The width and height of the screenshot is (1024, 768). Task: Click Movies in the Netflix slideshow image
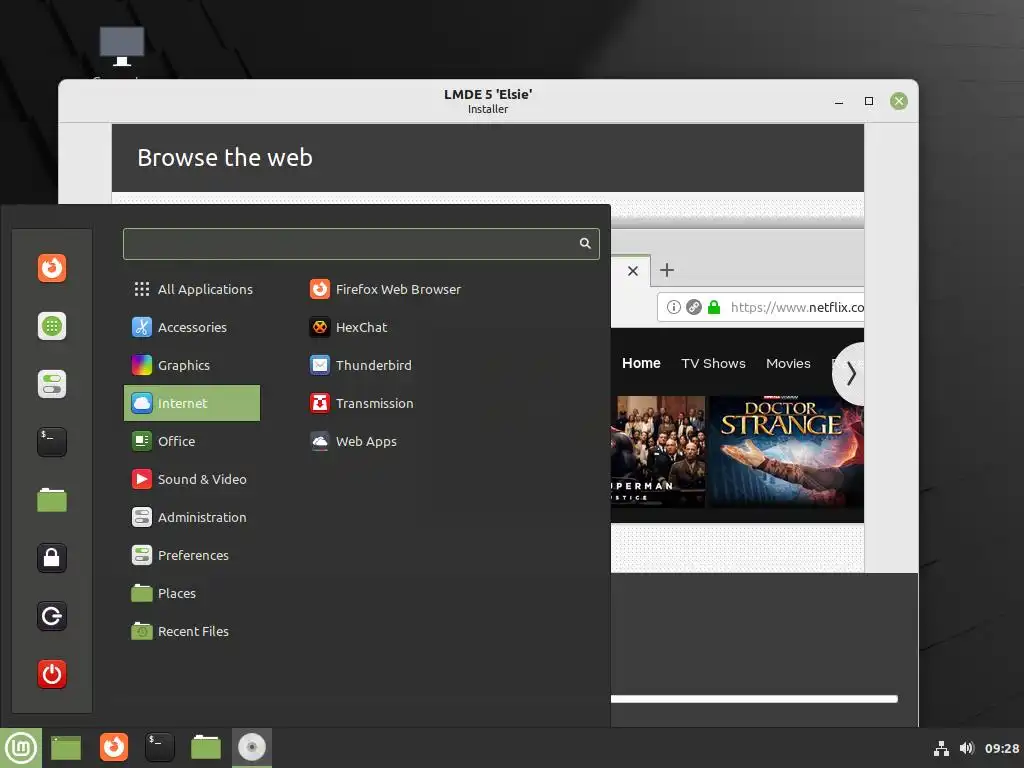click(x=788, y=363)
